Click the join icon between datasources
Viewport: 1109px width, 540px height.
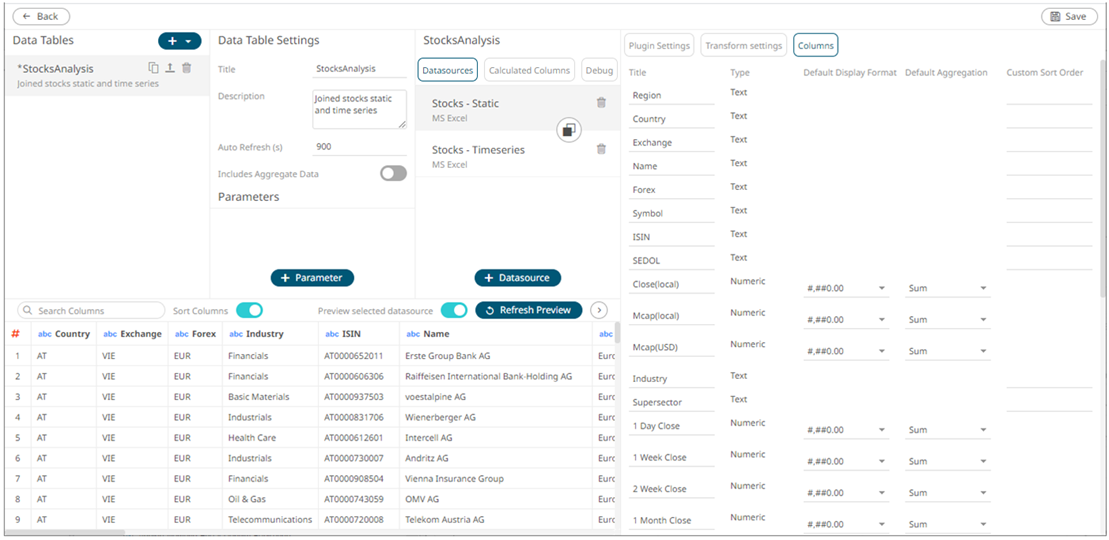(568, 130)
